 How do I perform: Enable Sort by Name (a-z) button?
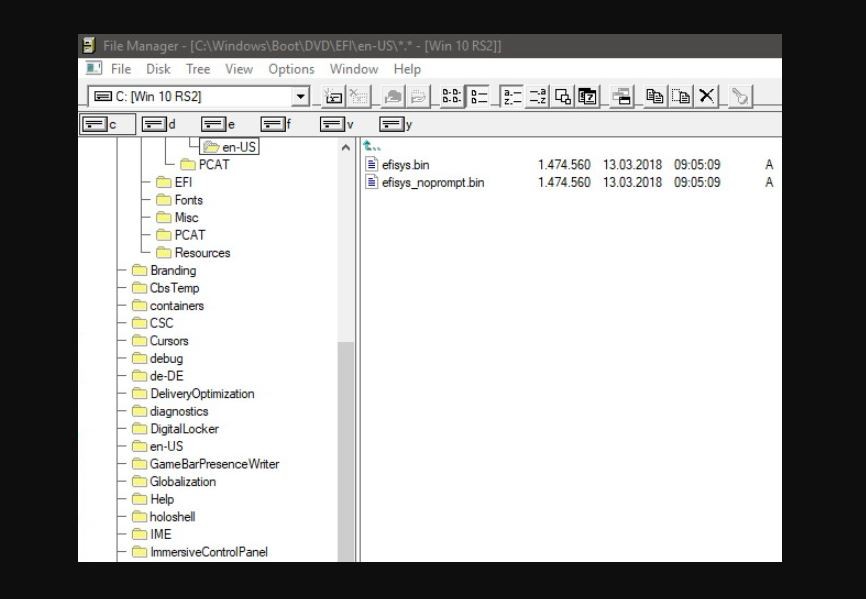[x=511, y=97]
